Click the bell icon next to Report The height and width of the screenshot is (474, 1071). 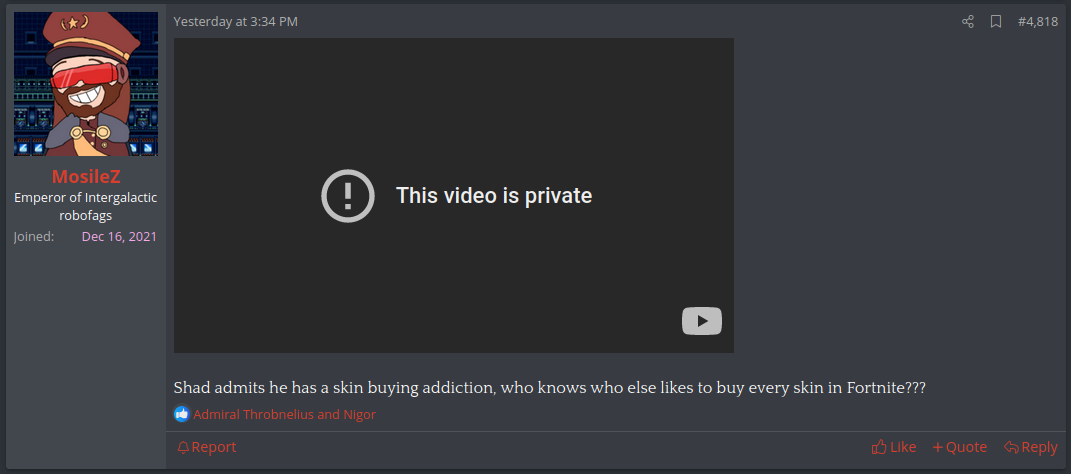(182, 447)
